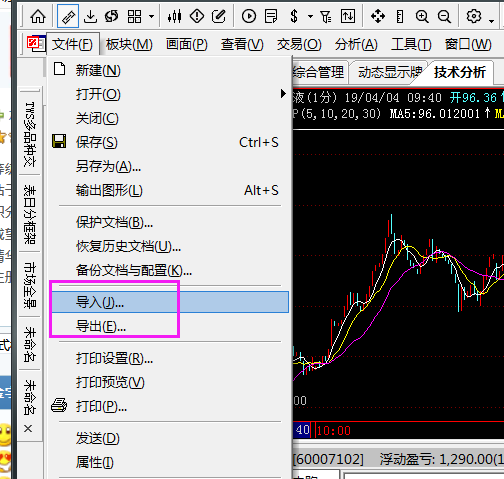The height and width of the screenshot is (479, 504).
Task: Choose 输出图形(L) menu entry
Action: [169, 190]
